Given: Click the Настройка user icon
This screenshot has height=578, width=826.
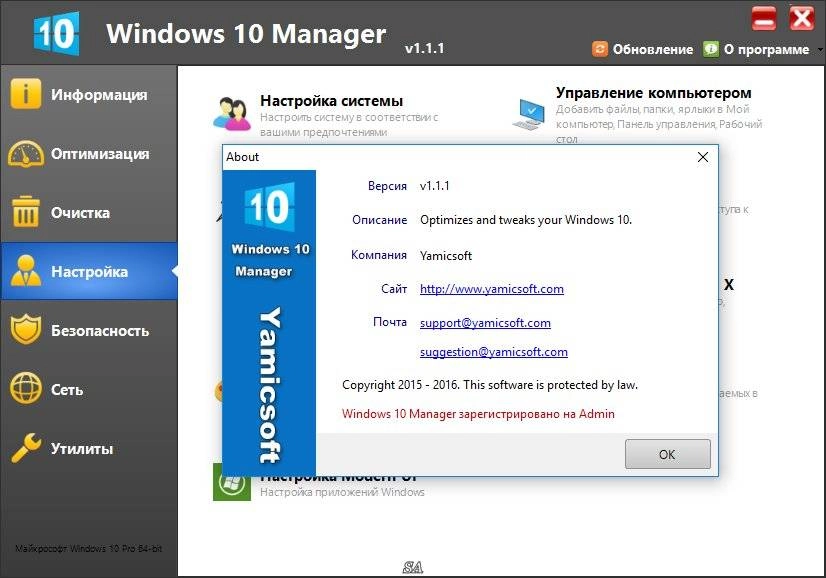Looking at the screenshot, I should click(25, 271).
